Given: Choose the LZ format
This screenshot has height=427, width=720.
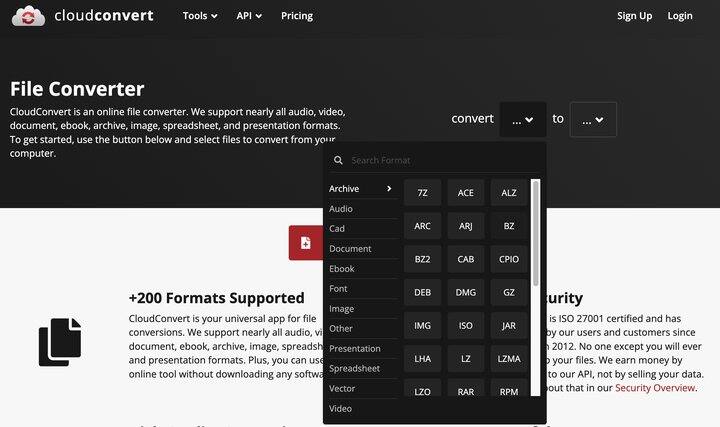Looking at the screenshot, I should (466, 359).
